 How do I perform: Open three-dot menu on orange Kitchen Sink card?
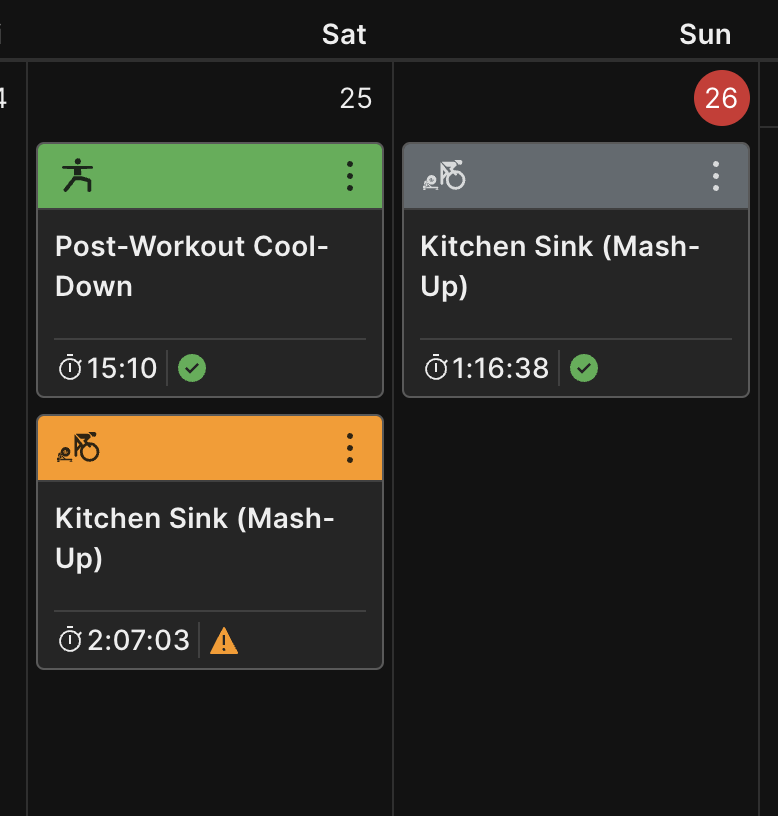(x=350, y=448)
